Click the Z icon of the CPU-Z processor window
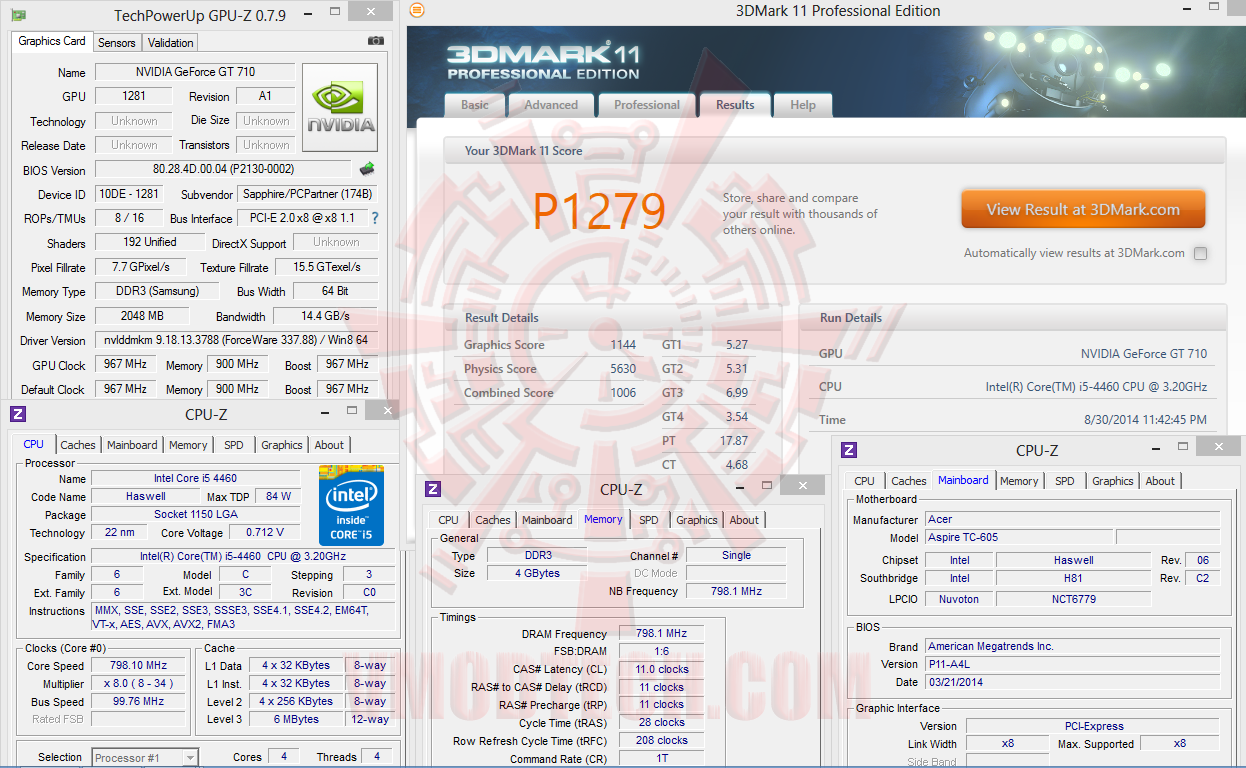The image size is (1246, 768). point(18,414)
